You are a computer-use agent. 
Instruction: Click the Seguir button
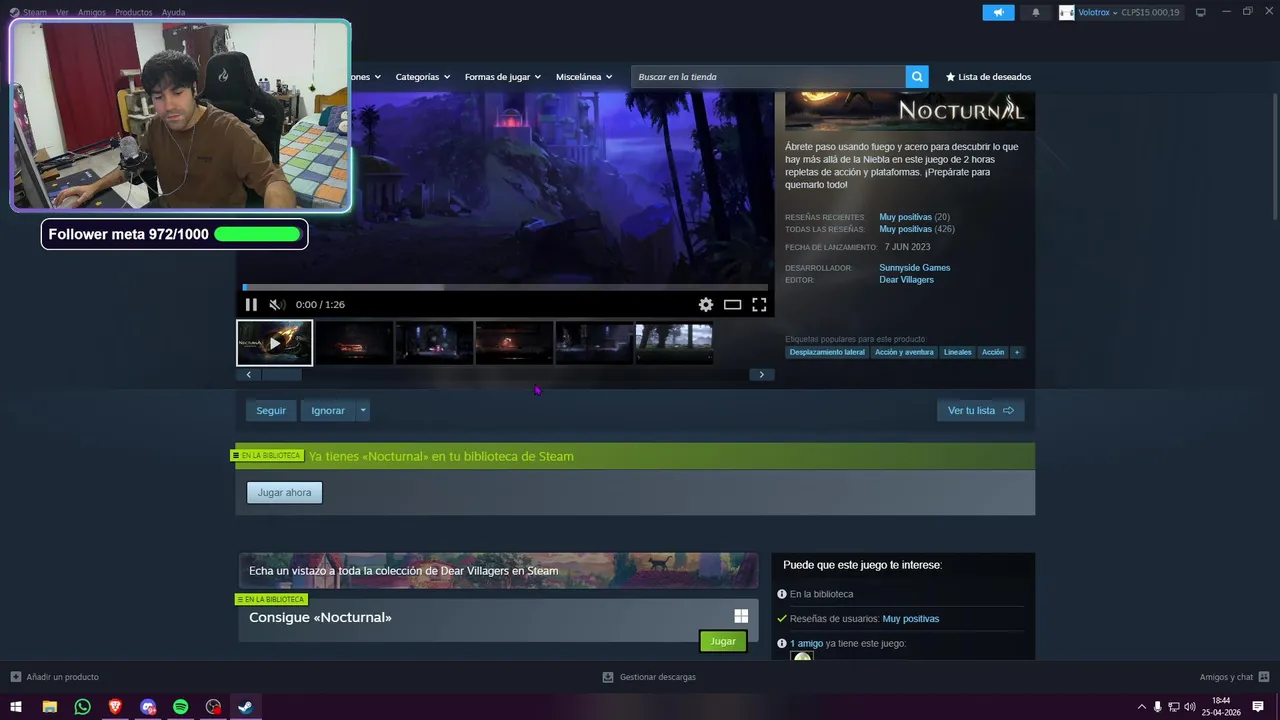271,411
